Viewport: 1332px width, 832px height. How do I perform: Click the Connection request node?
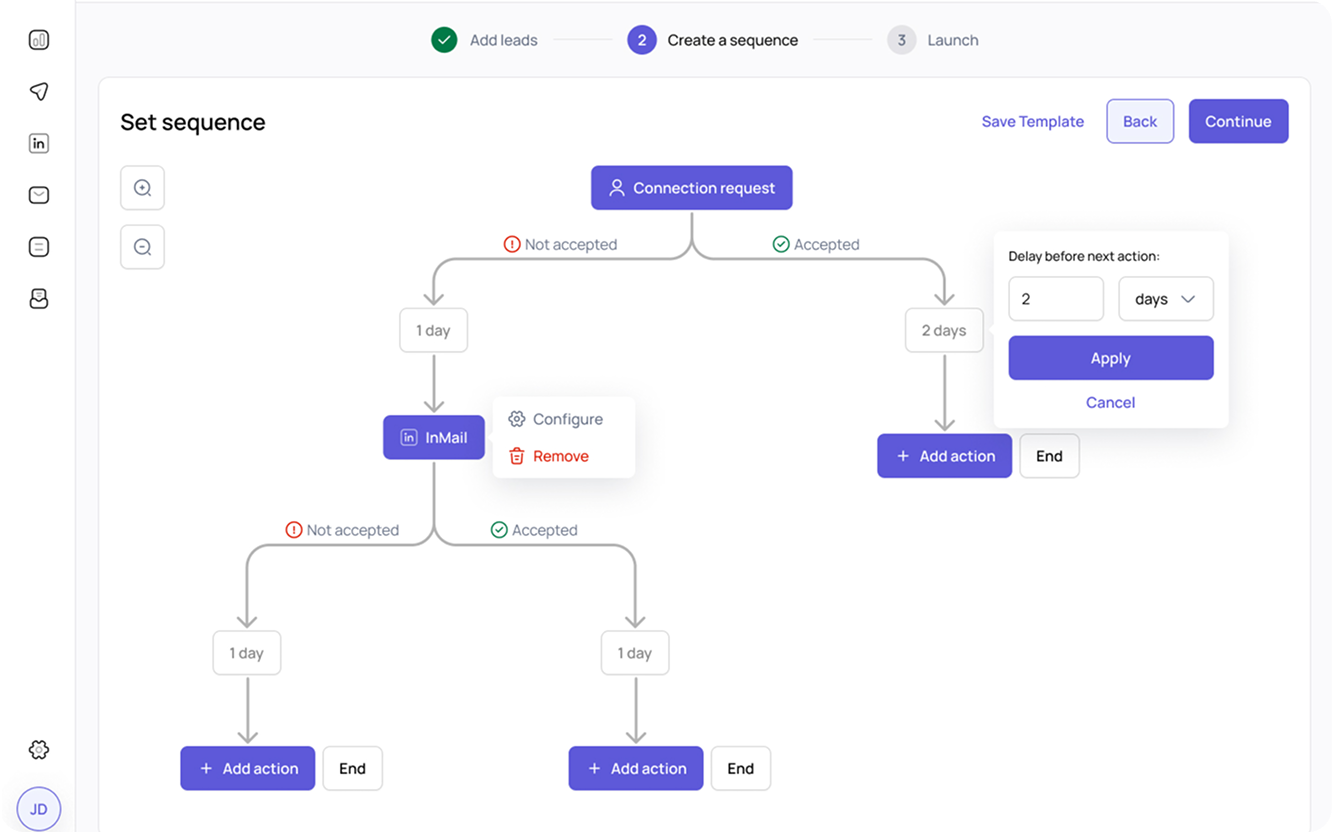pos(691,188)
